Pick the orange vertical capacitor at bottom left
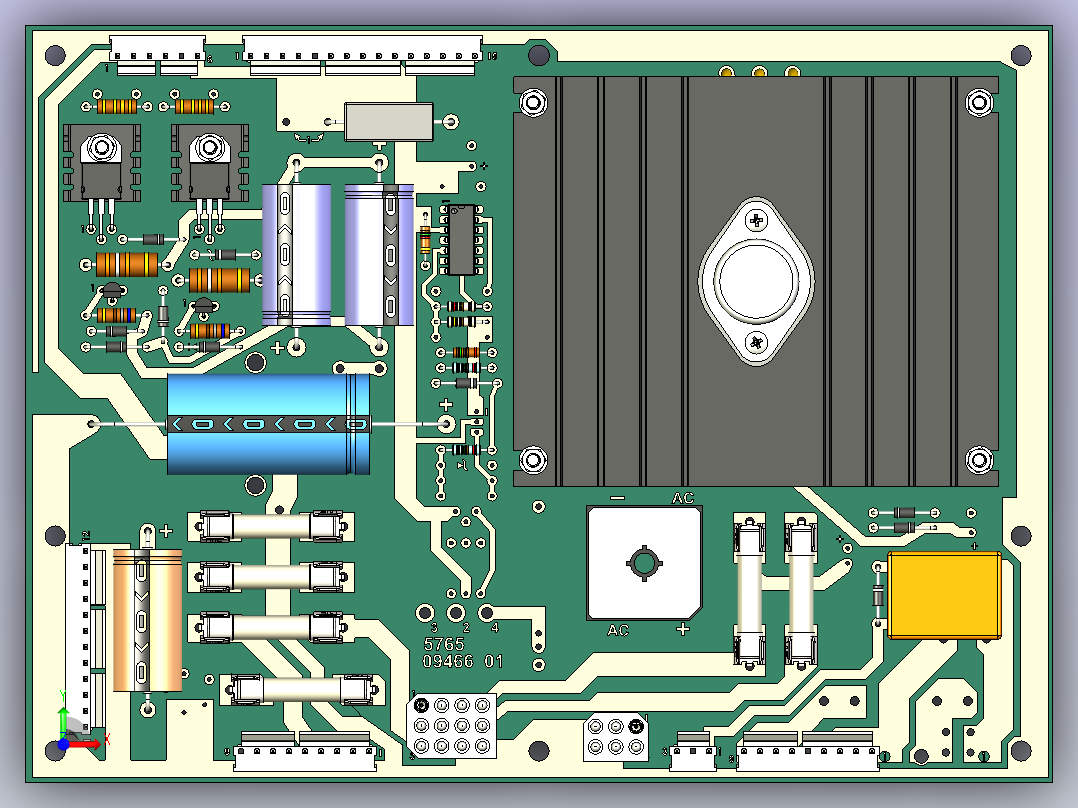The width and height of the screenshot is (1078, 808). 147,620
